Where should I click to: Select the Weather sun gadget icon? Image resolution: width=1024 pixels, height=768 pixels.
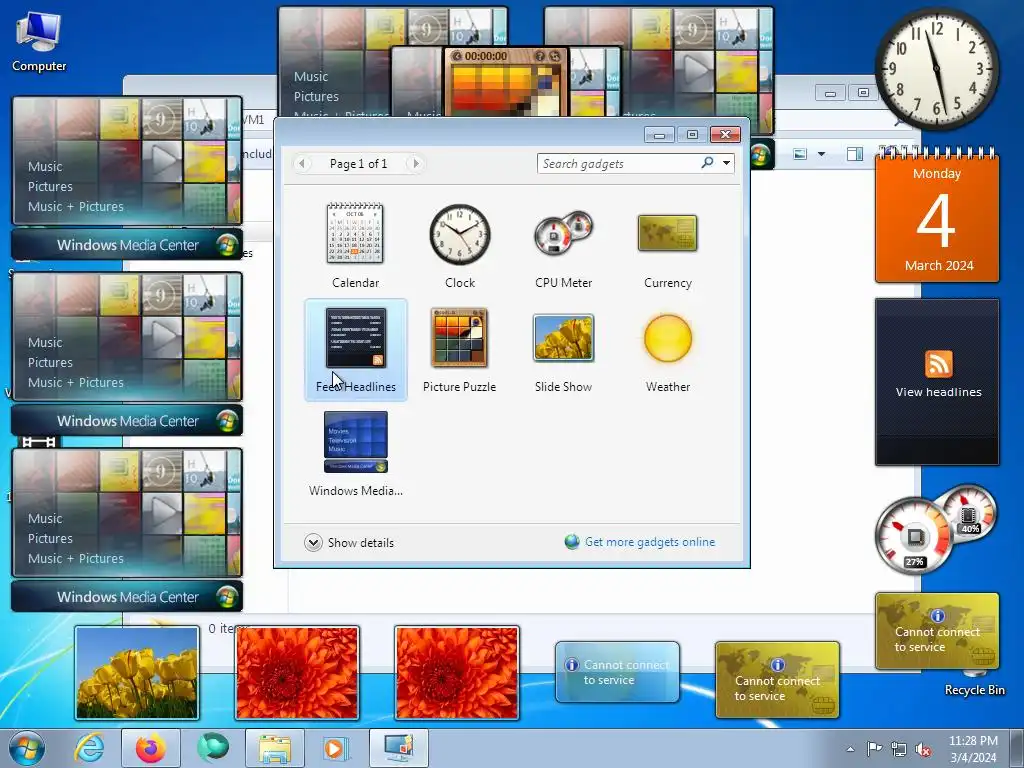[x=667, y=338]
